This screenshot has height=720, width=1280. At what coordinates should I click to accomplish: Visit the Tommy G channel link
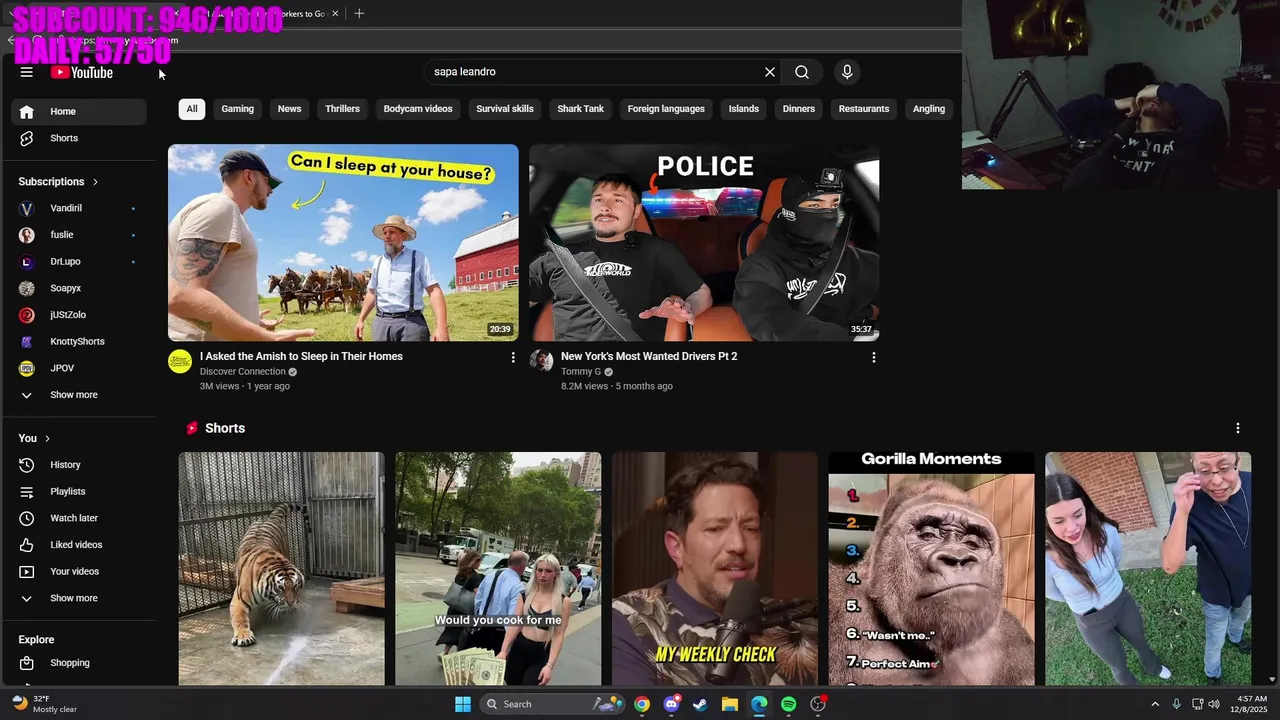click(x=581, y=372)
